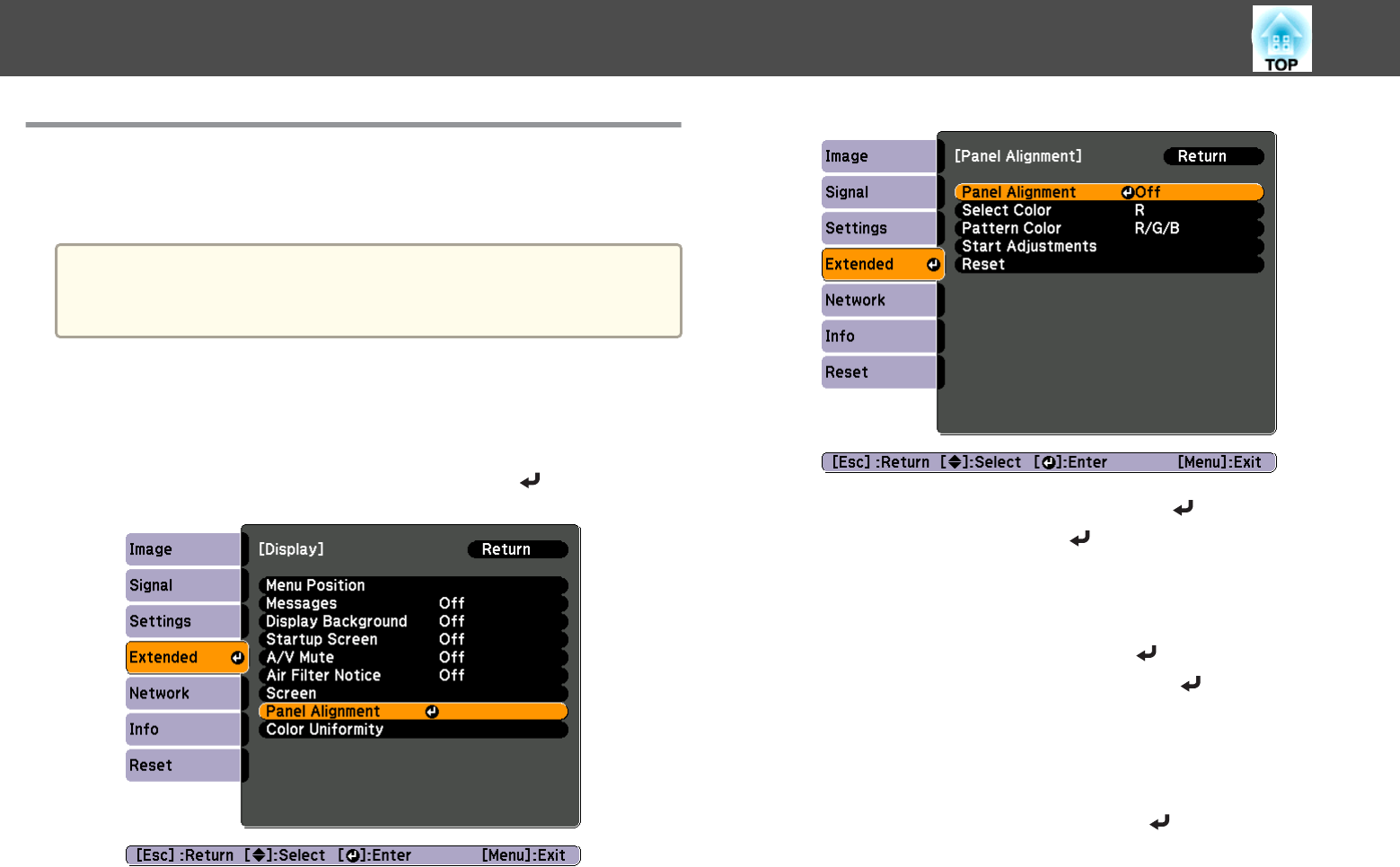Open the Screen menu item
This screenshot has width=1400, height=867.
[x=413, y=693]
